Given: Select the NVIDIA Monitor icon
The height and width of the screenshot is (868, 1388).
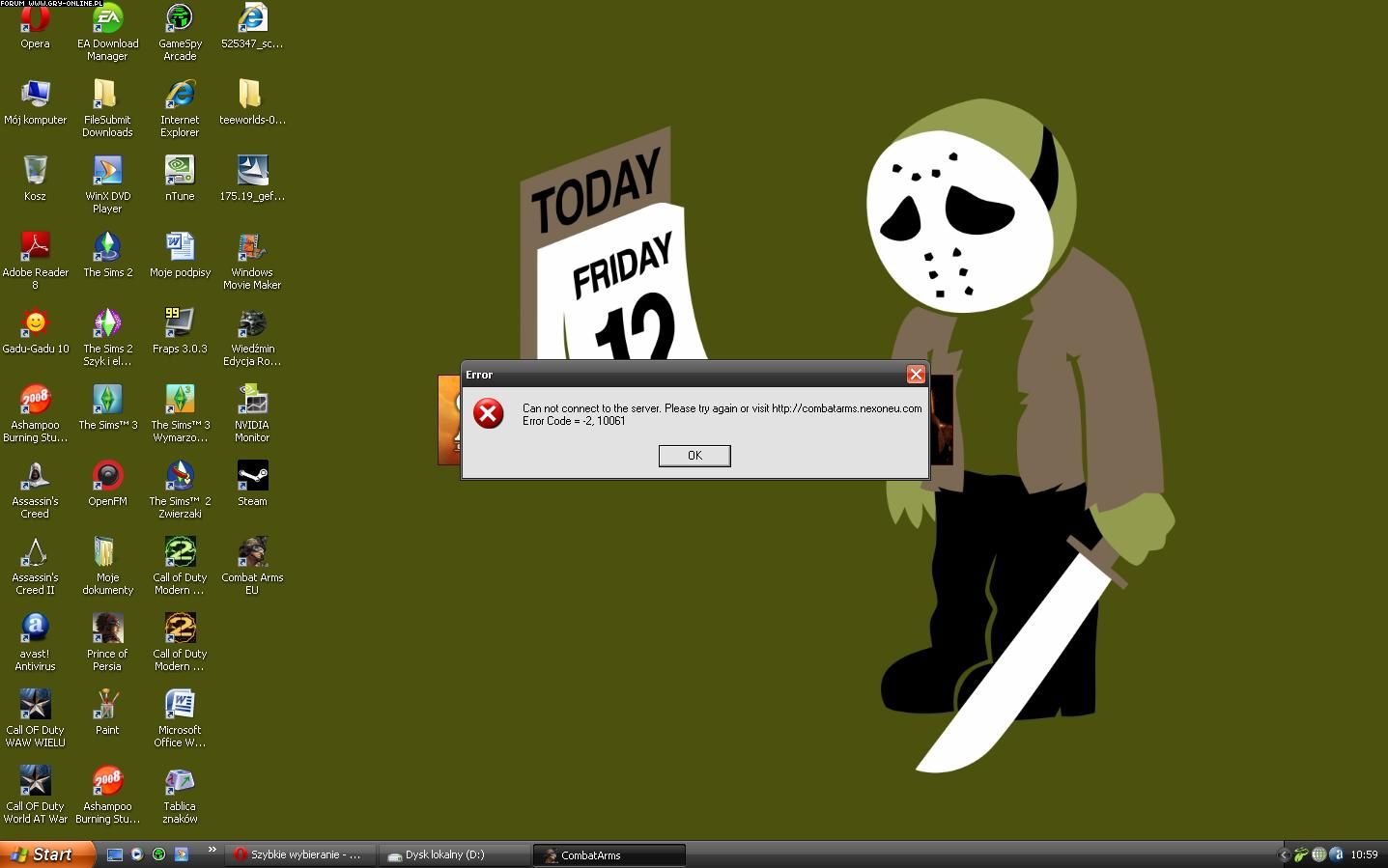Looking at the screenshot, I should click(x=252, y=413).
